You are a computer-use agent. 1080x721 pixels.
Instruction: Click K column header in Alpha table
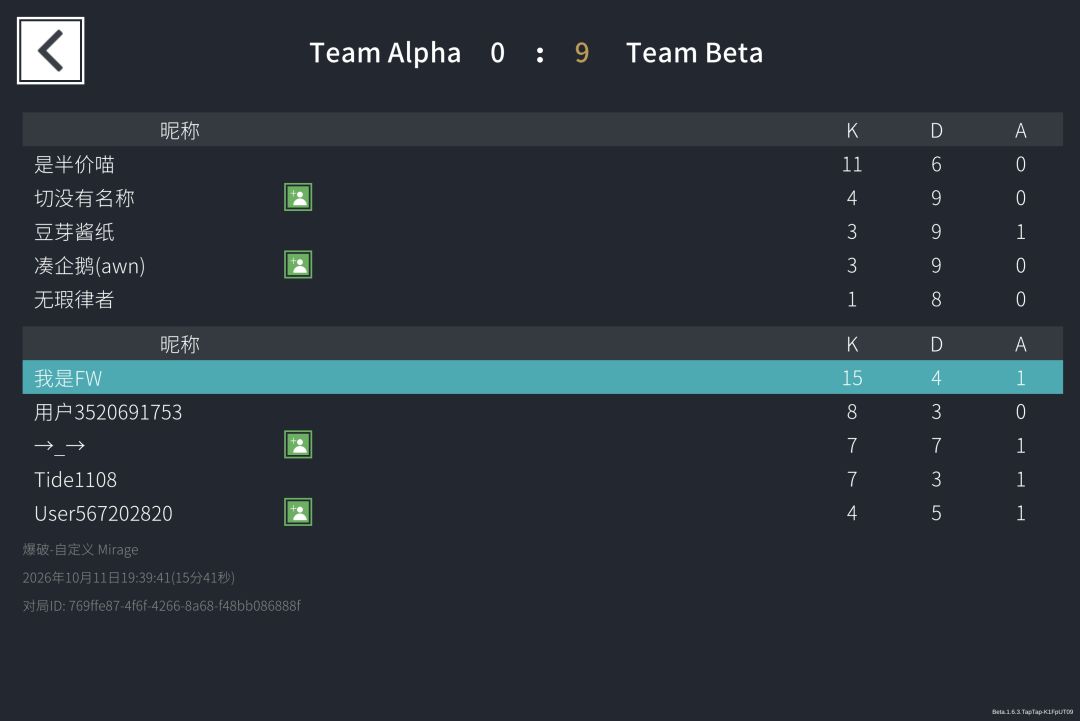click(852, 130)
